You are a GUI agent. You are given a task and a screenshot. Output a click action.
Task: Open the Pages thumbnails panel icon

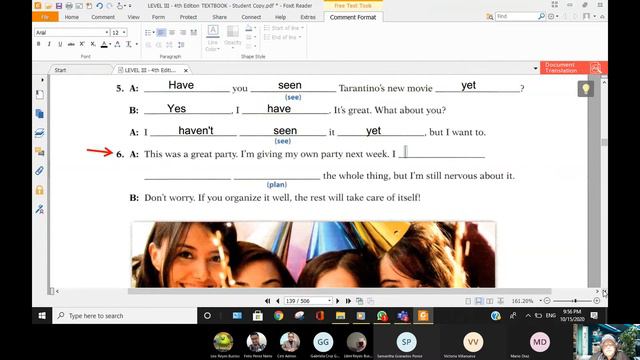point(40,113)
